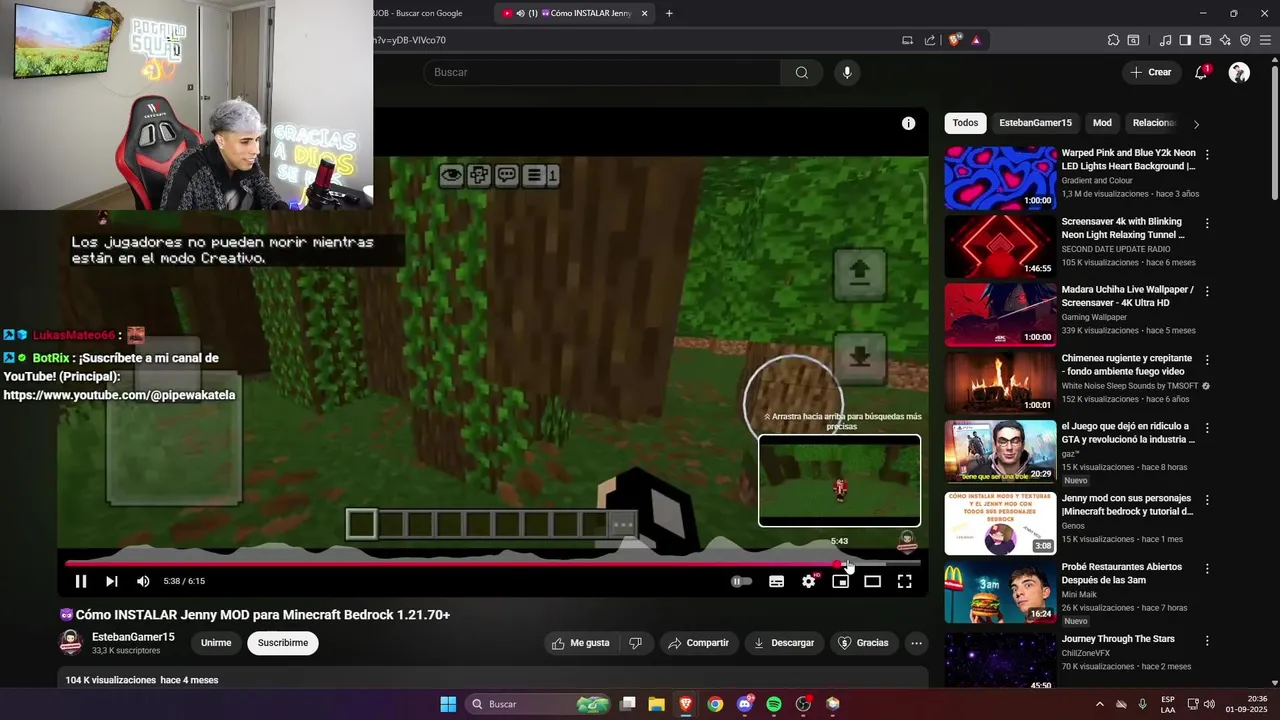
Task: Open browser extensions puzzle icon
Action: [x=1113, y=40]
